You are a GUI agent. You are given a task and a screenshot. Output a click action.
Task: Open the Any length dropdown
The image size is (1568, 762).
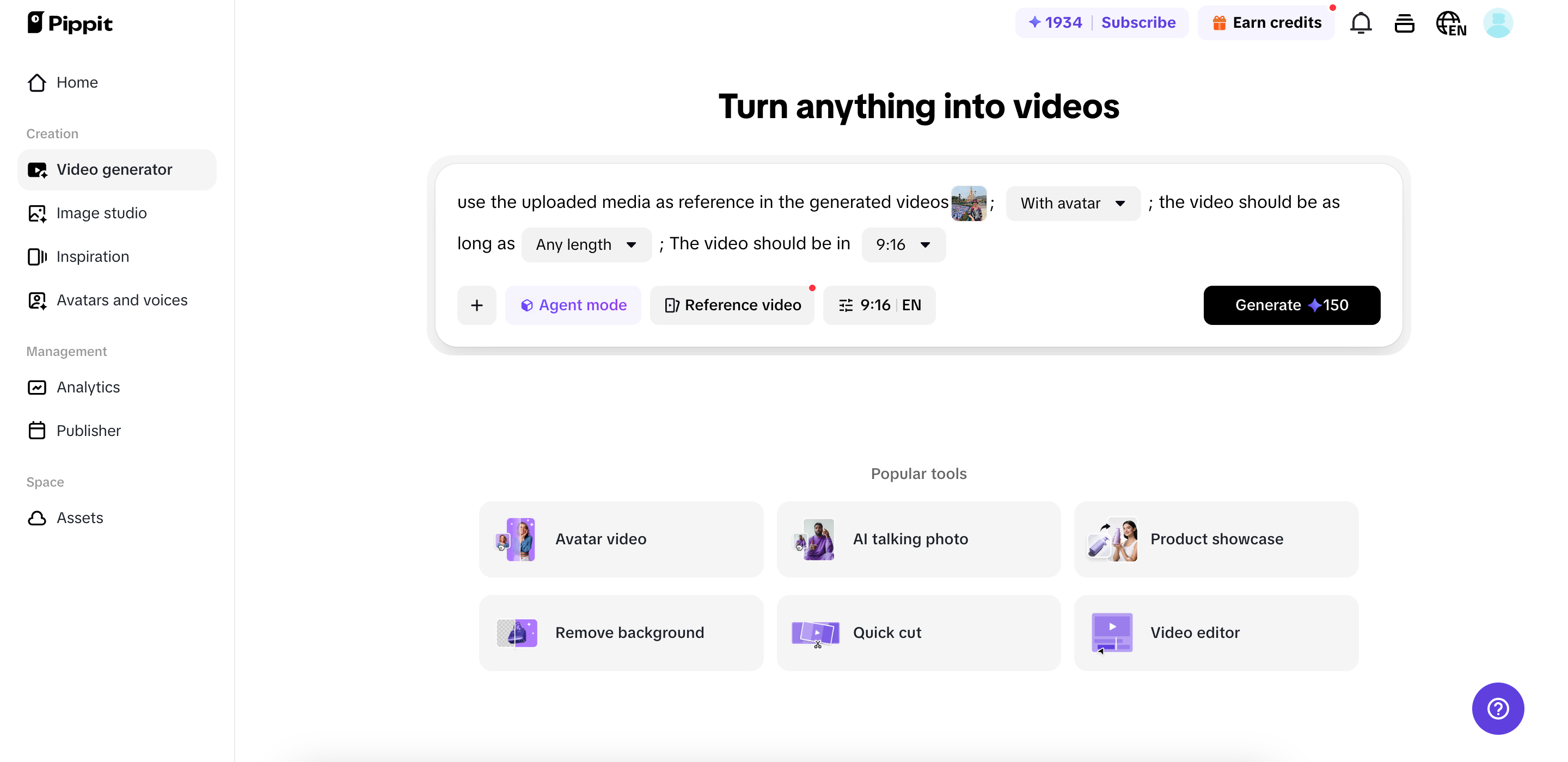(x=586, y=244)
